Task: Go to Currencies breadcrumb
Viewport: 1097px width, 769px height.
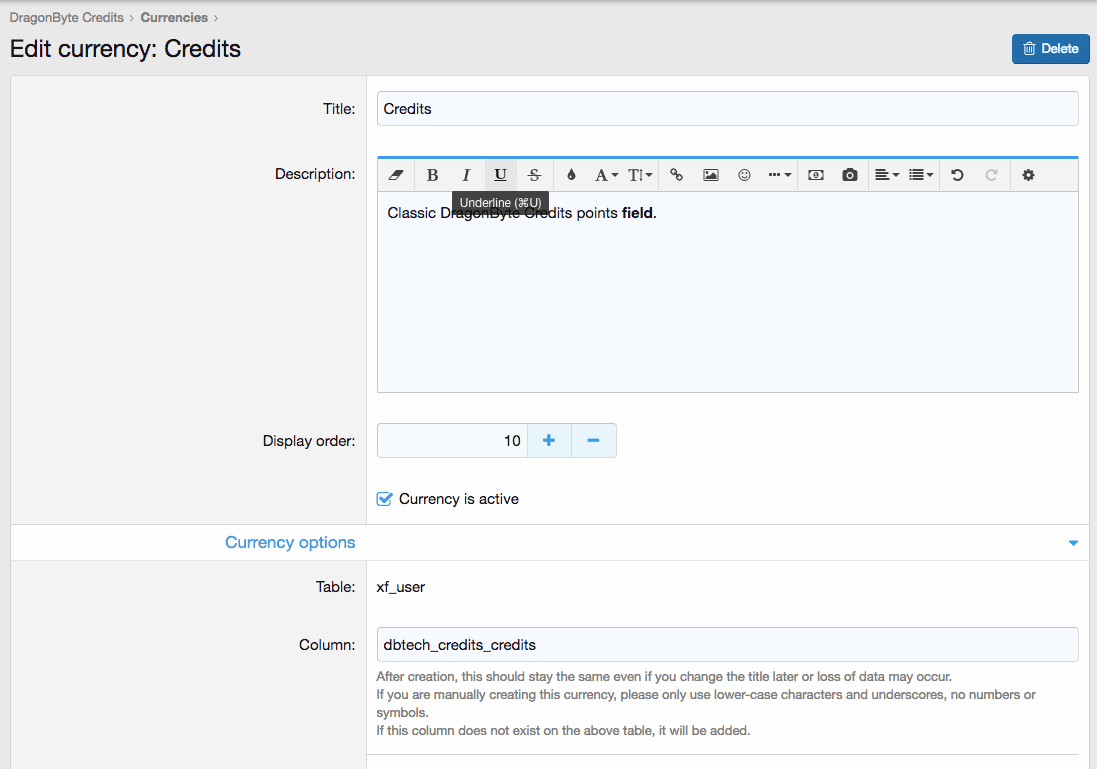Action: 174,17
